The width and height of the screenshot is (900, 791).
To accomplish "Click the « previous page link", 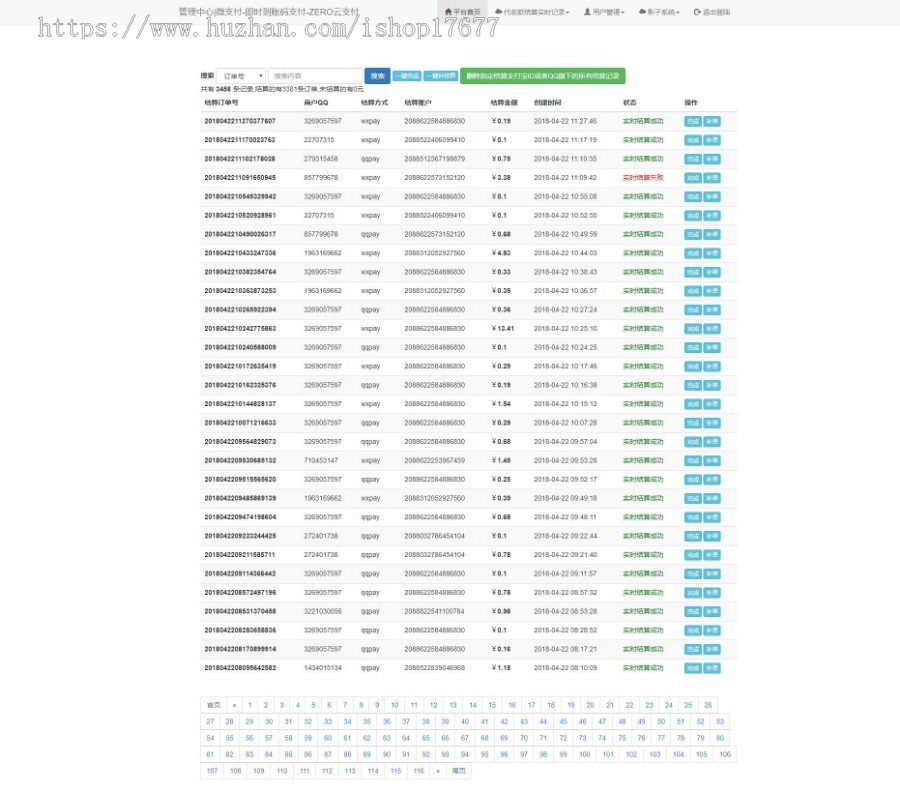I will pyautogui.click(x=234, y=705).
